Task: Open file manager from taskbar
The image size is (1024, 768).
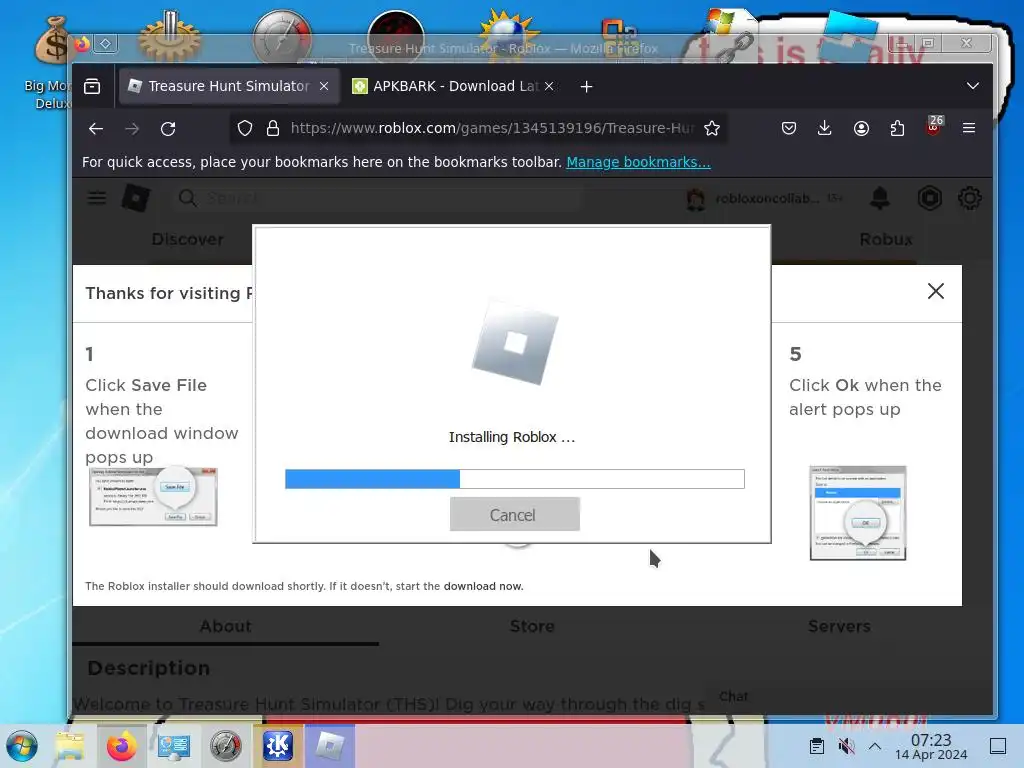Action: 70,746
